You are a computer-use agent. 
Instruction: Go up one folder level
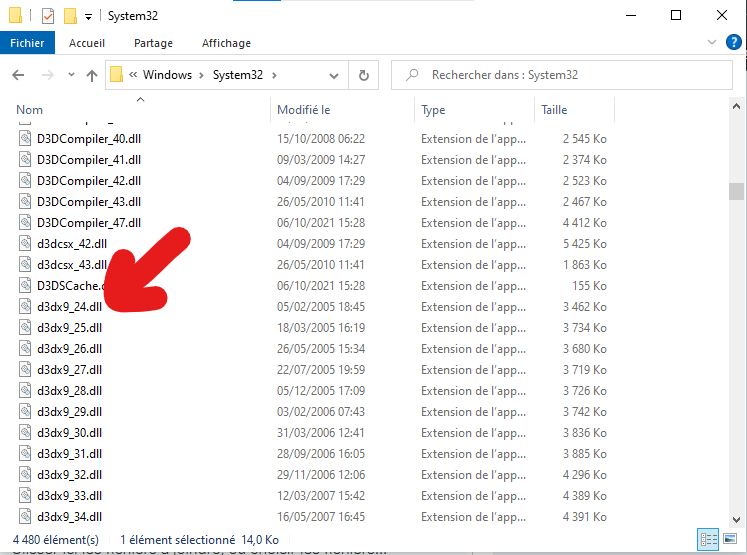tap(92, 75)
